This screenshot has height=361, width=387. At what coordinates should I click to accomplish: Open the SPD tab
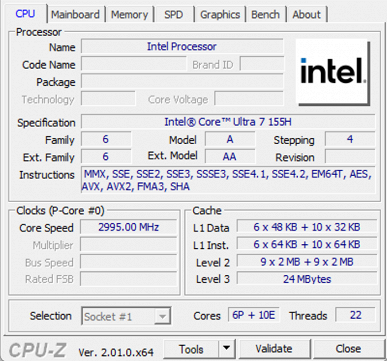[x=174, y=15]
